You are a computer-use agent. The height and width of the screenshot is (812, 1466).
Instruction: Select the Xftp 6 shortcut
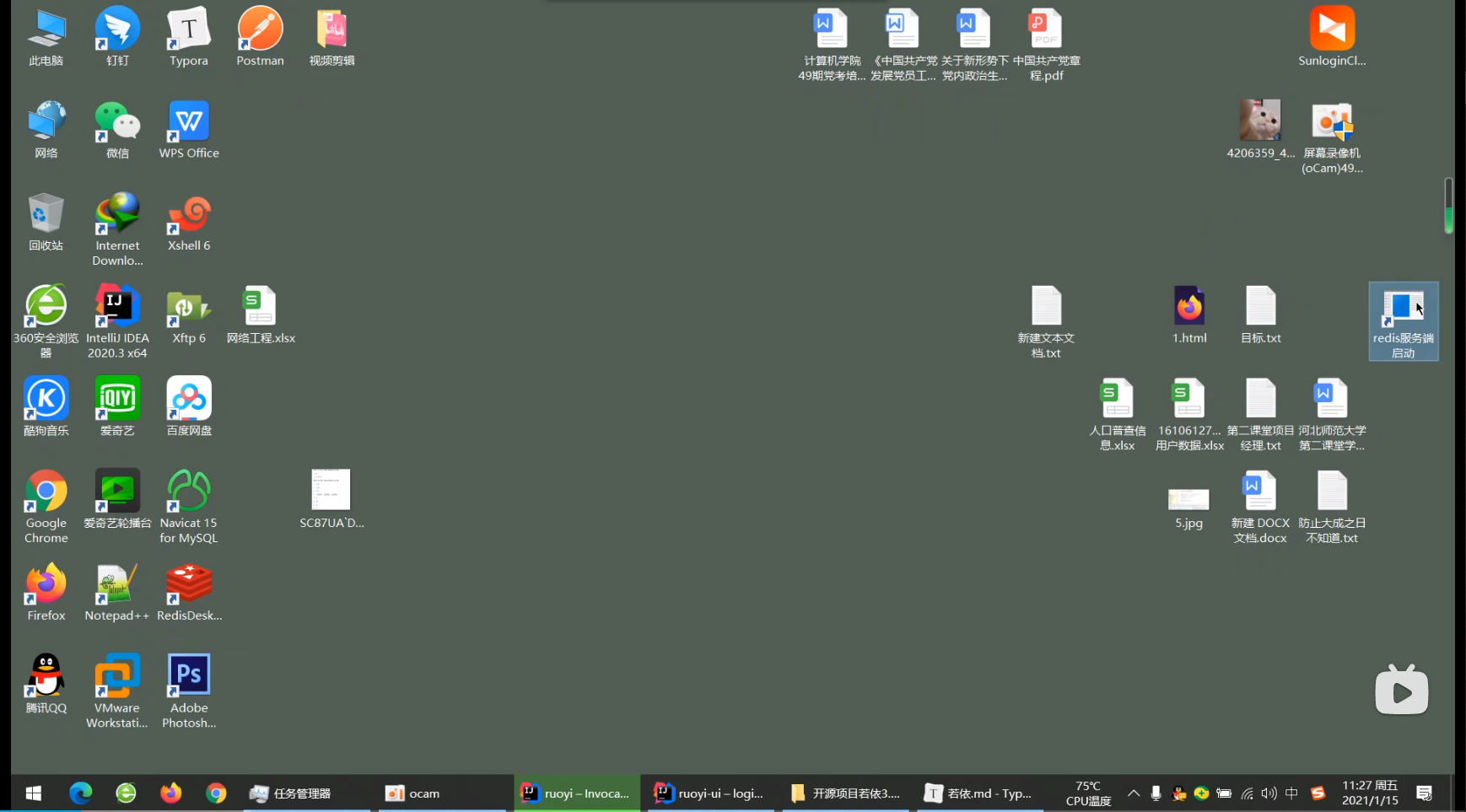[189, 315]
